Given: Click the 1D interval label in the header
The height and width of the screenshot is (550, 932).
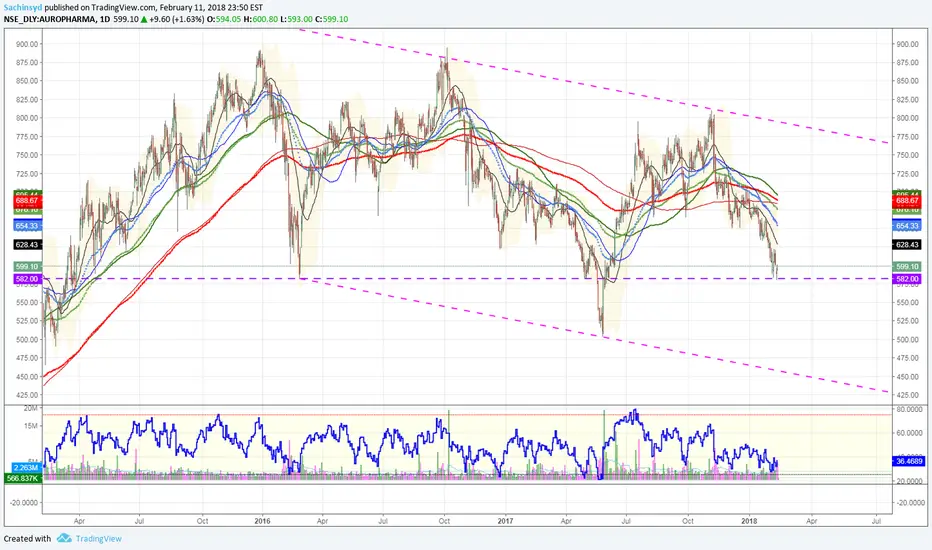Looking at the screenshot, I should click(x=105, y=19).
